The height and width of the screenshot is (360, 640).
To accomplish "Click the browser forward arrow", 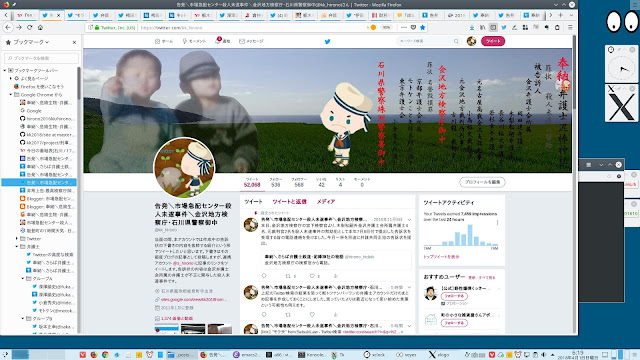I will click(19, 27).
